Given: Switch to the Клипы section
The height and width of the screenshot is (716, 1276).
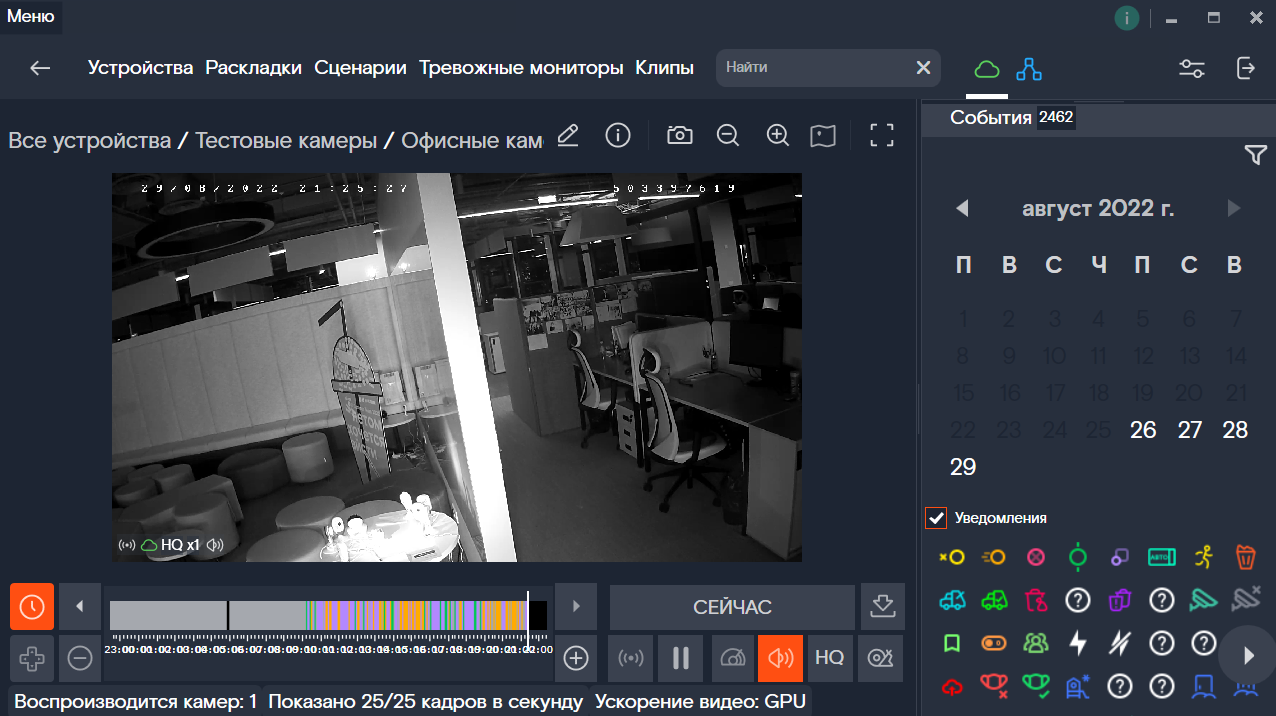Looking at the screenshot, I should click(x=664, y=68).
